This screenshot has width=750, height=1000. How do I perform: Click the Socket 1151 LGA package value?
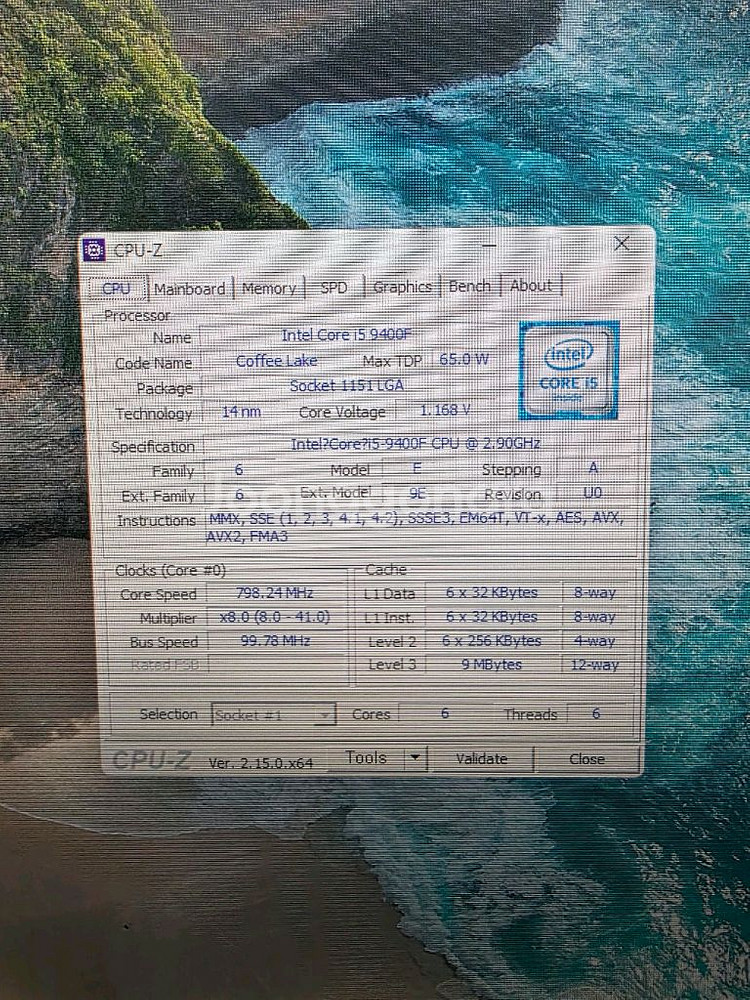[x=347, y=385]
